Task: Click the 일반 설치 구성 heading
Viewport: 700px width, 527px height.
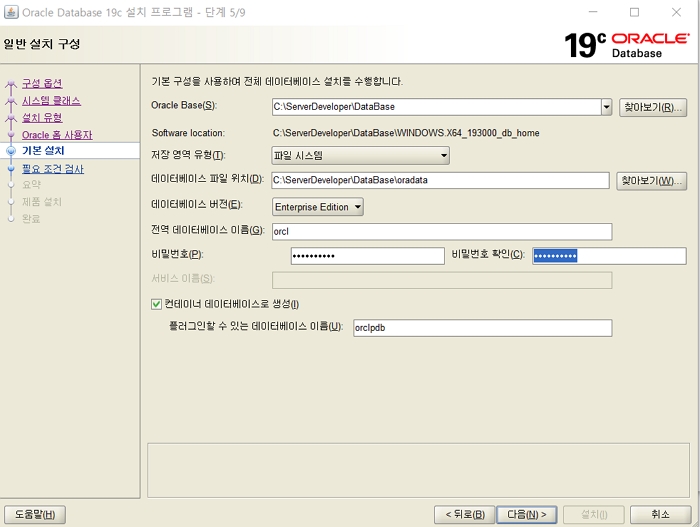Action: (42, 44)
